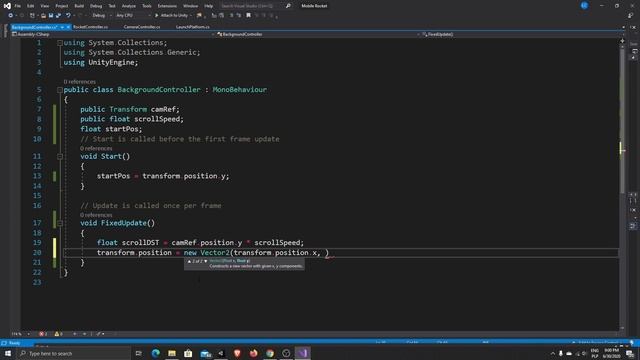640x360 pixels.
Task: Click references link above BackgroundController class
Action: coord(80,82)
